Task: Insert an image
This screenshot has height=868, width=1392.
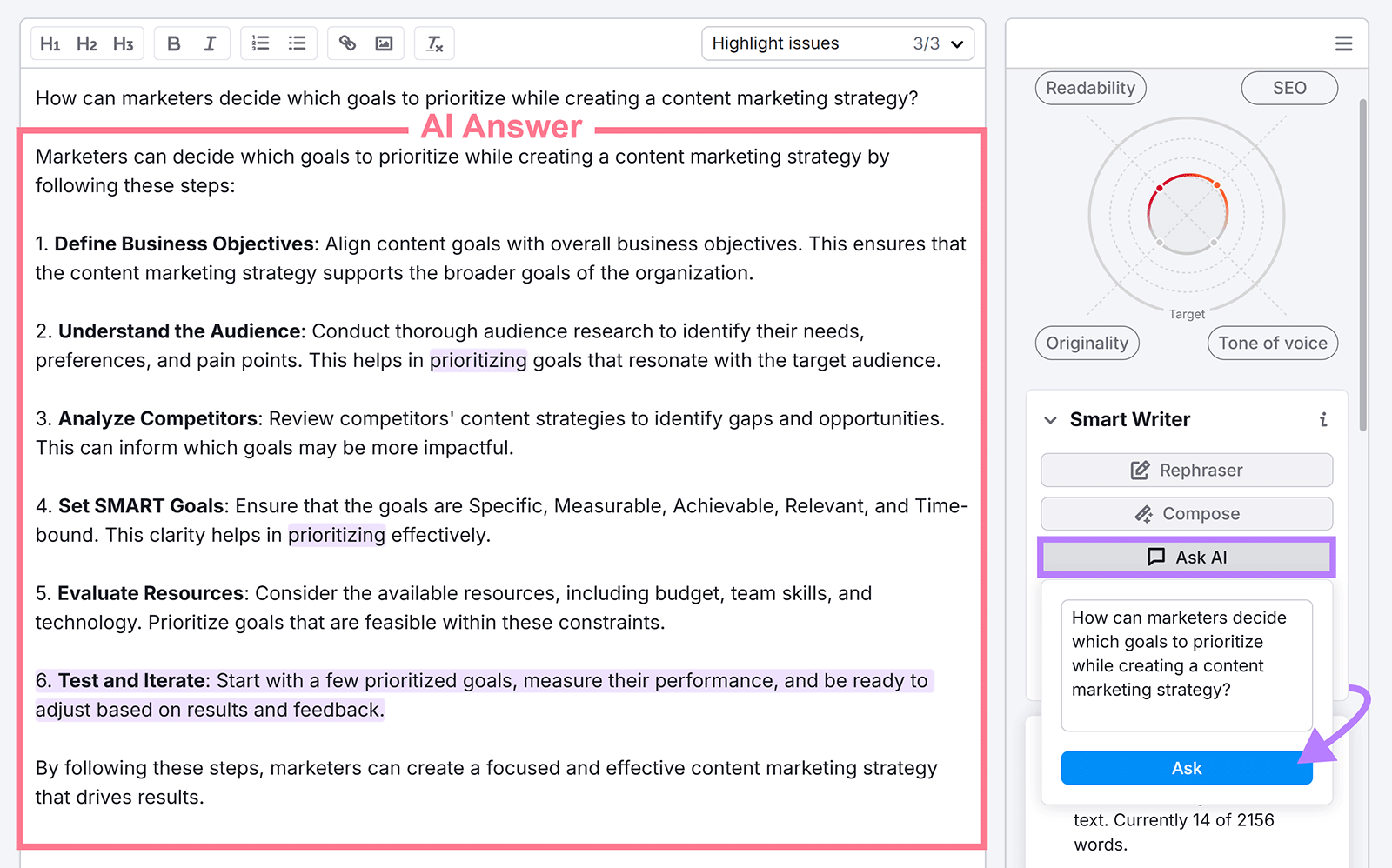Action: (383, 43)
